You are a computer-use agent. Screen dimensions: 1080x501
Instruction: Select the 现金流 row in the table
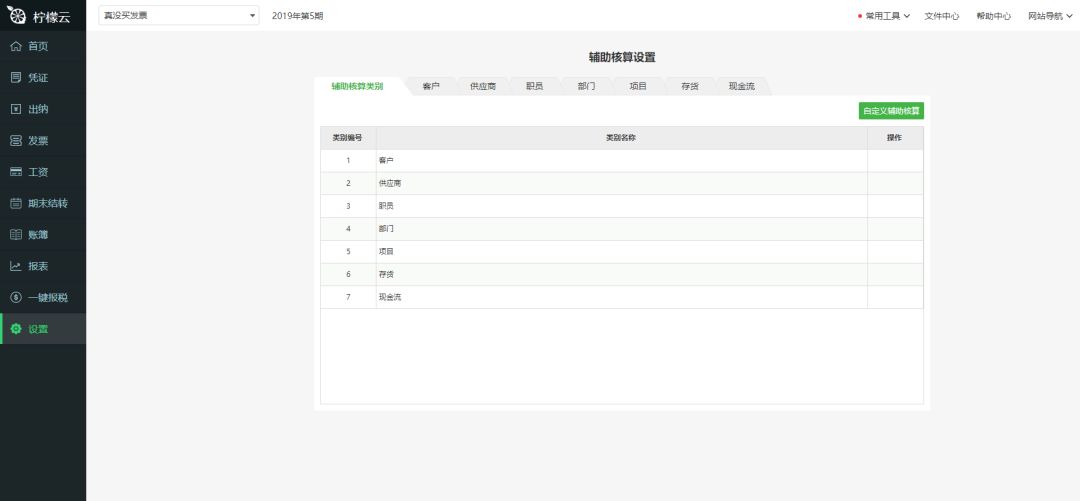tap(622, 297)
